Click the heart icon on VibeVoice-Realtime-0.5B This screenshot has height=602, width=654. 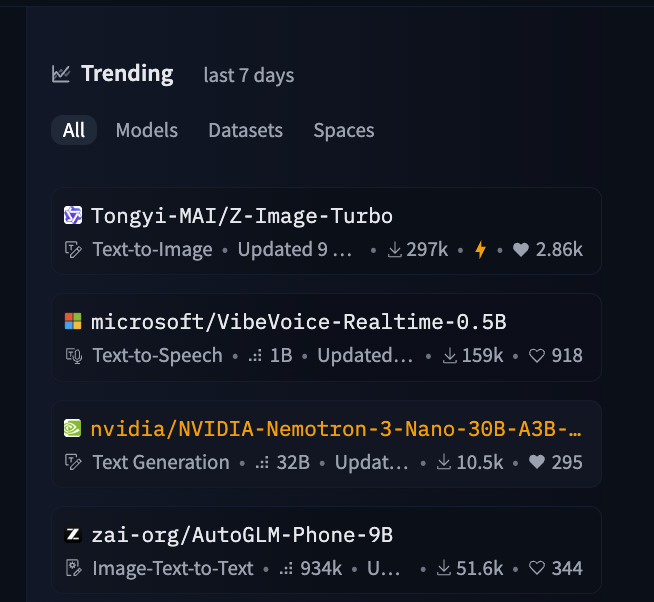point(536,355)
